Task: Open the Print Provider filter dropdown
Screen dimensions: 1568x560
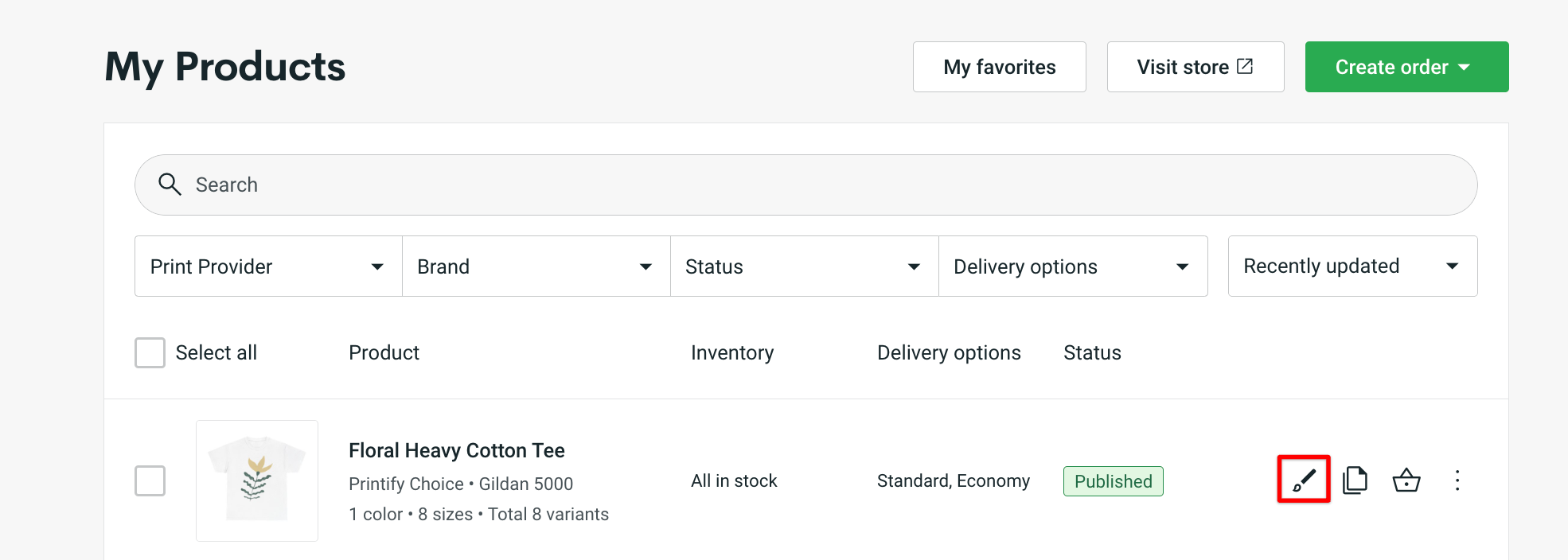Action: pos(267,266)
